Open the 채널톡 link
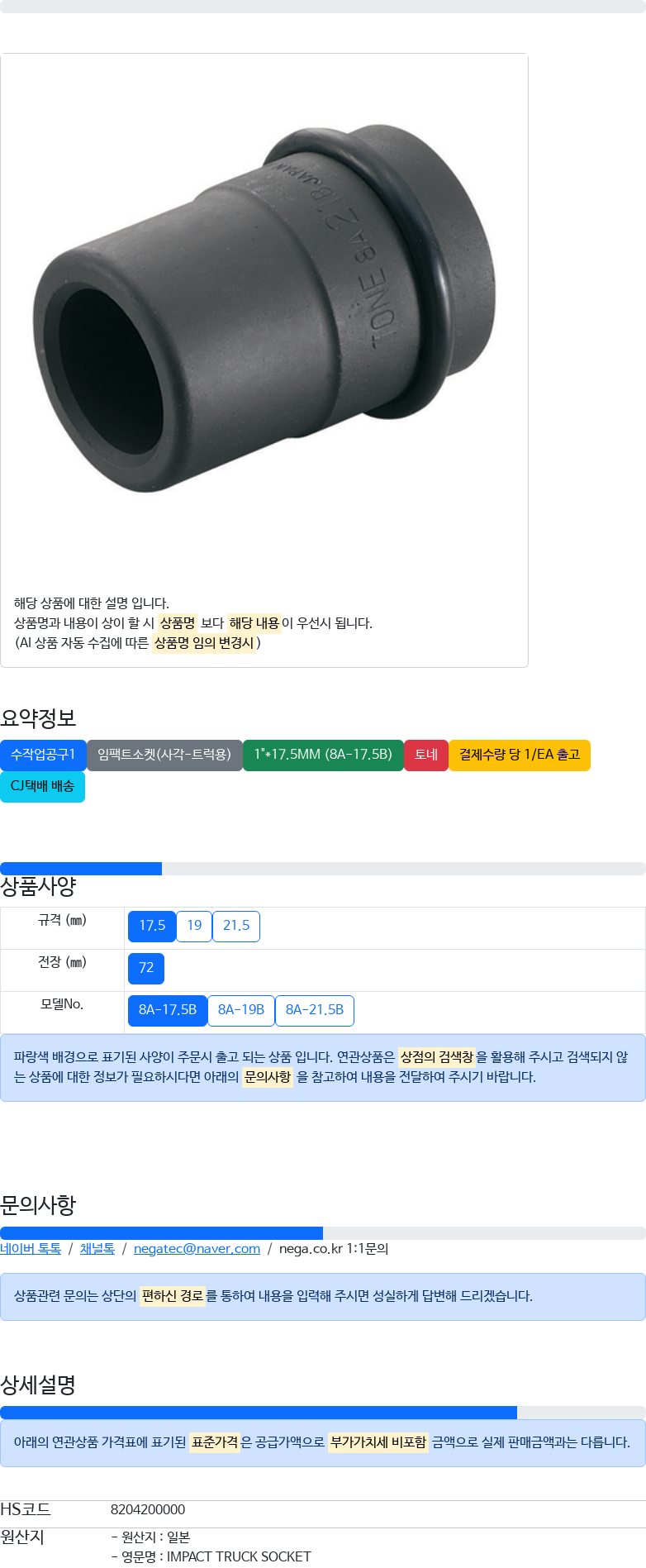The height and width of the screenshot is (1568, 646). (x=97, y=1248)
